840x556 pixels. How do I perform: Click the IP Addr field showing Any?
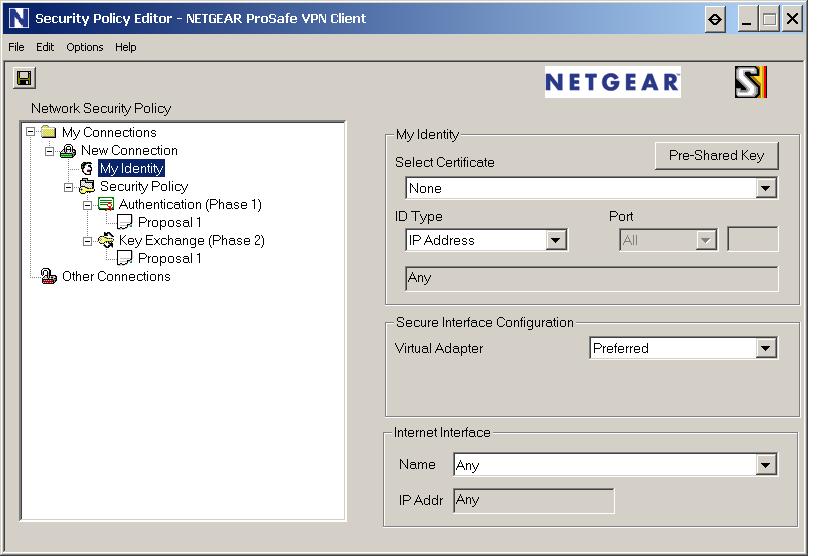tap(534, 501)
